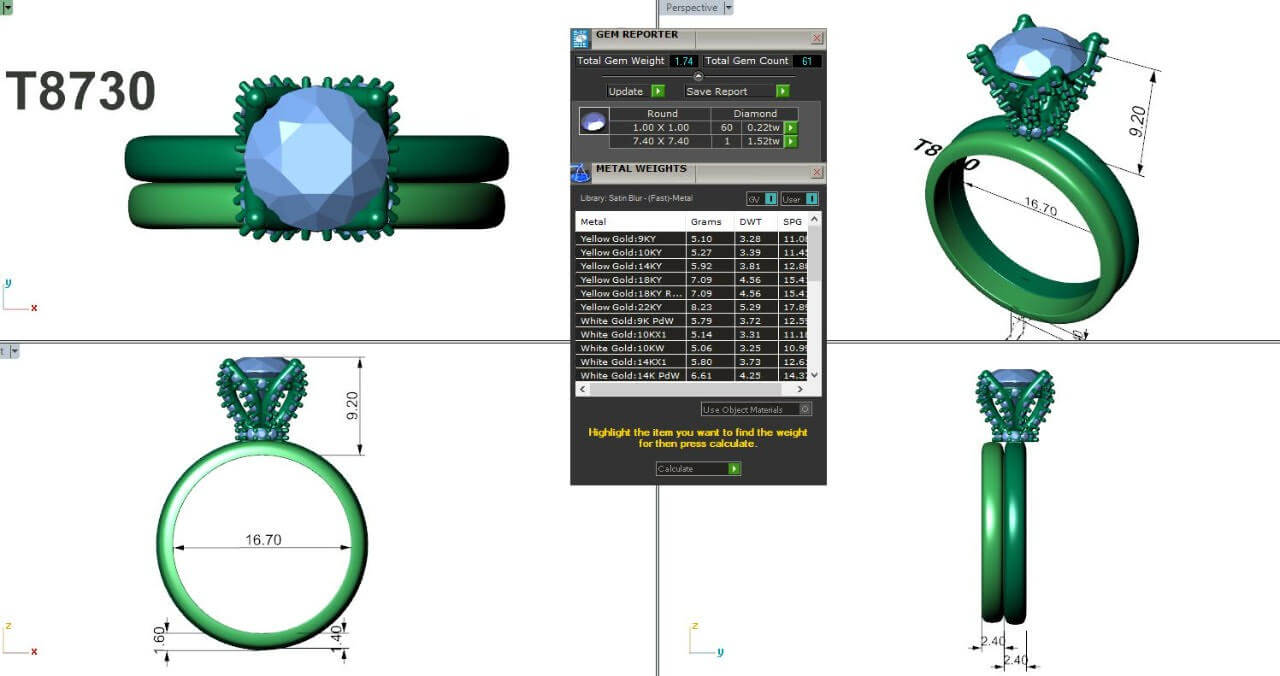Select the White Gold:10KW row
This screenshot has width=1280, height=676.
(630, 348)
